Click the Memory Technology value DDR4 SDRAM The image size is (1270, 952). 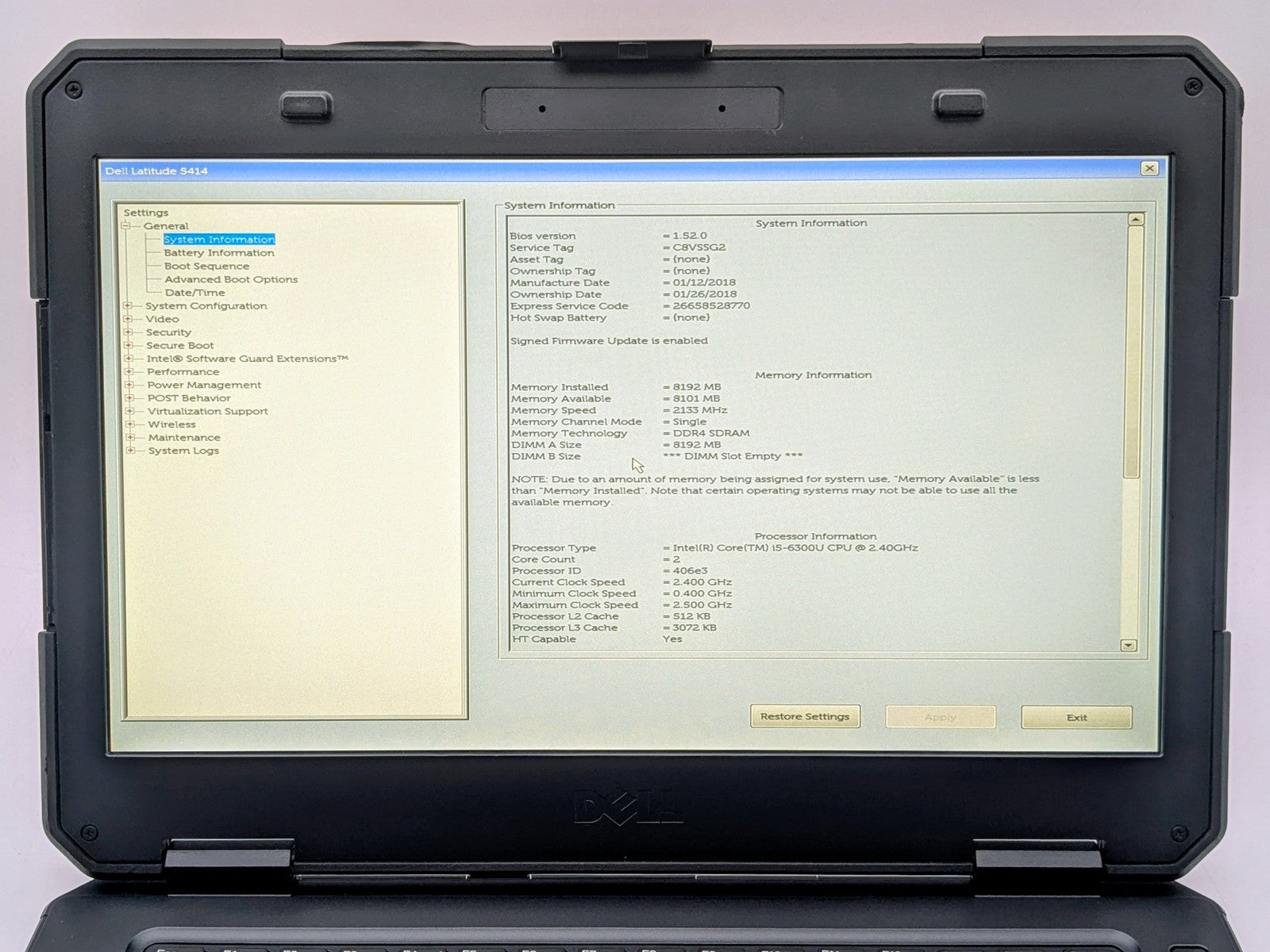(711, 433)
